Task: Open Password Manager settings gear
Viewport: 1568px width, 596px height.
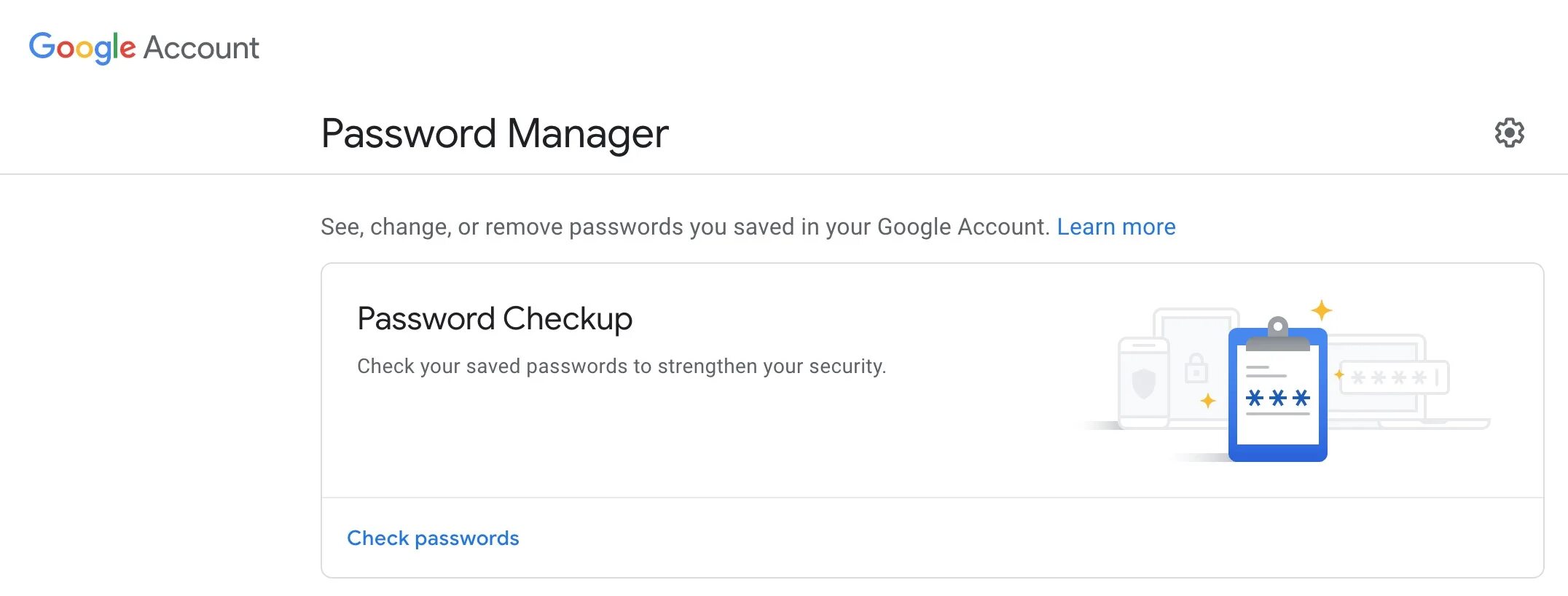Action: click(x=1509, y=133)
